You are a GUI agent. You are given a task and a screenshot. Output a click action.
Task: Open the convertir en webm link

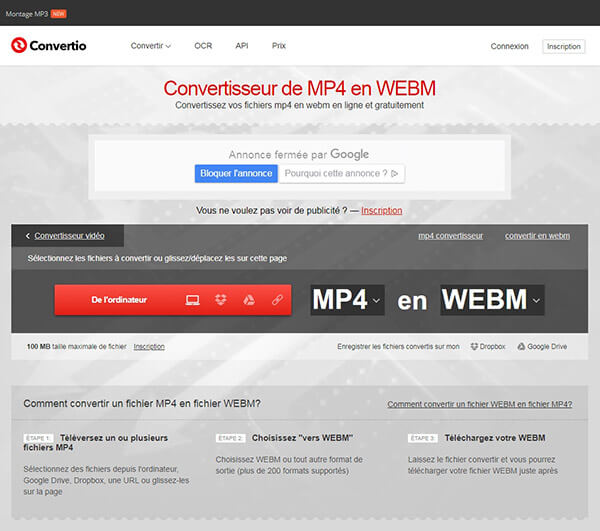tap(537, 236)
